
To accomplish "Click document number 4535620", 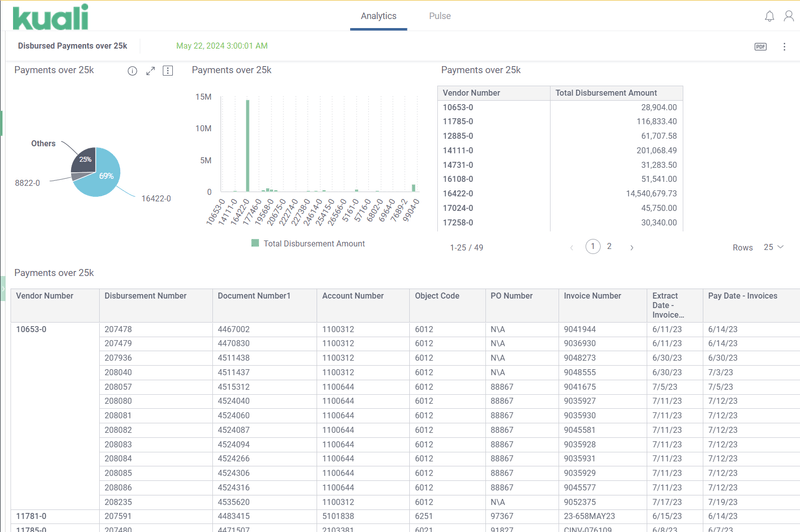I will (234, 502).
